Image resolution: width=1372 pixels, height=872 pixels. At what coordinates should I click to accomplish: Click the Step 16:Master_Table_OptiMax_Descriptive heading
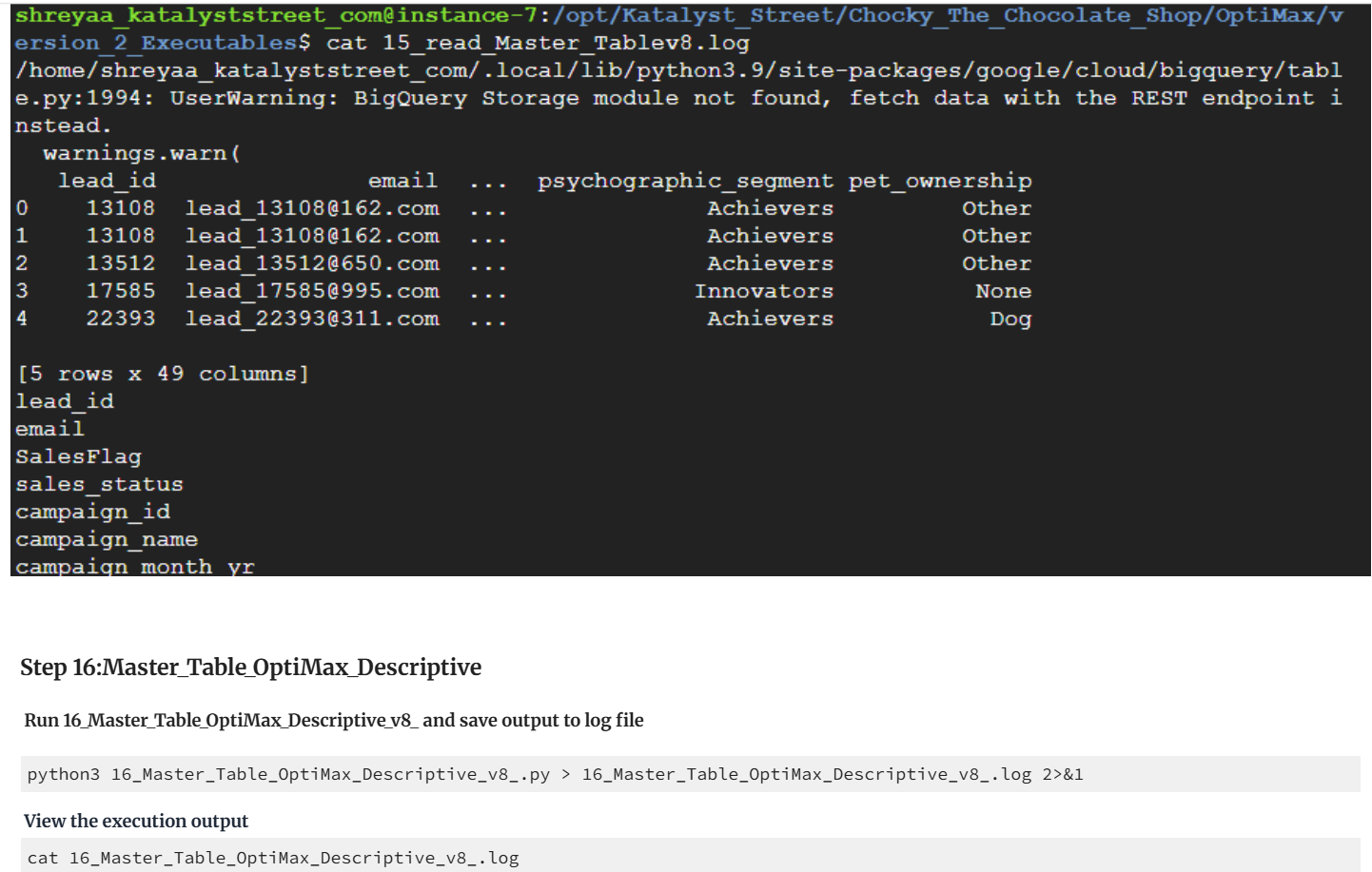tap(251, 668)
